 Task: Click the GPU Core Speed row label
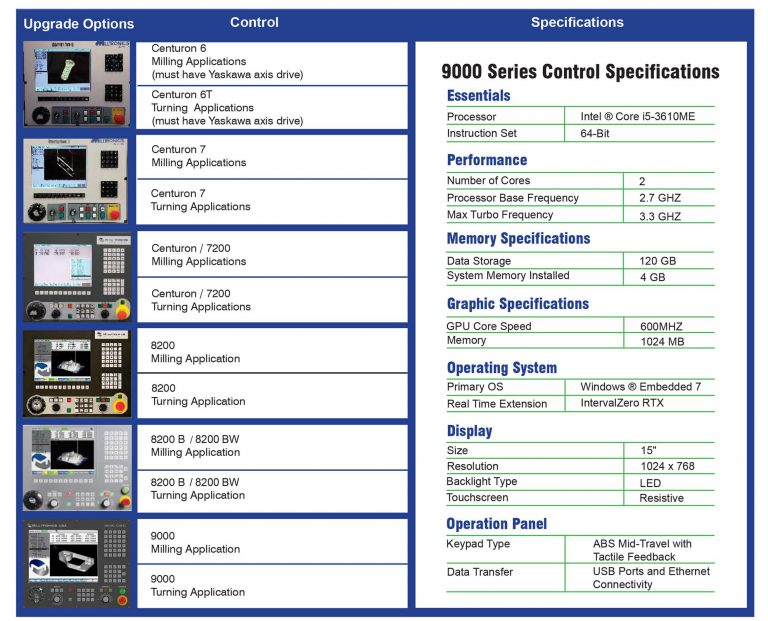pos(488,326)
